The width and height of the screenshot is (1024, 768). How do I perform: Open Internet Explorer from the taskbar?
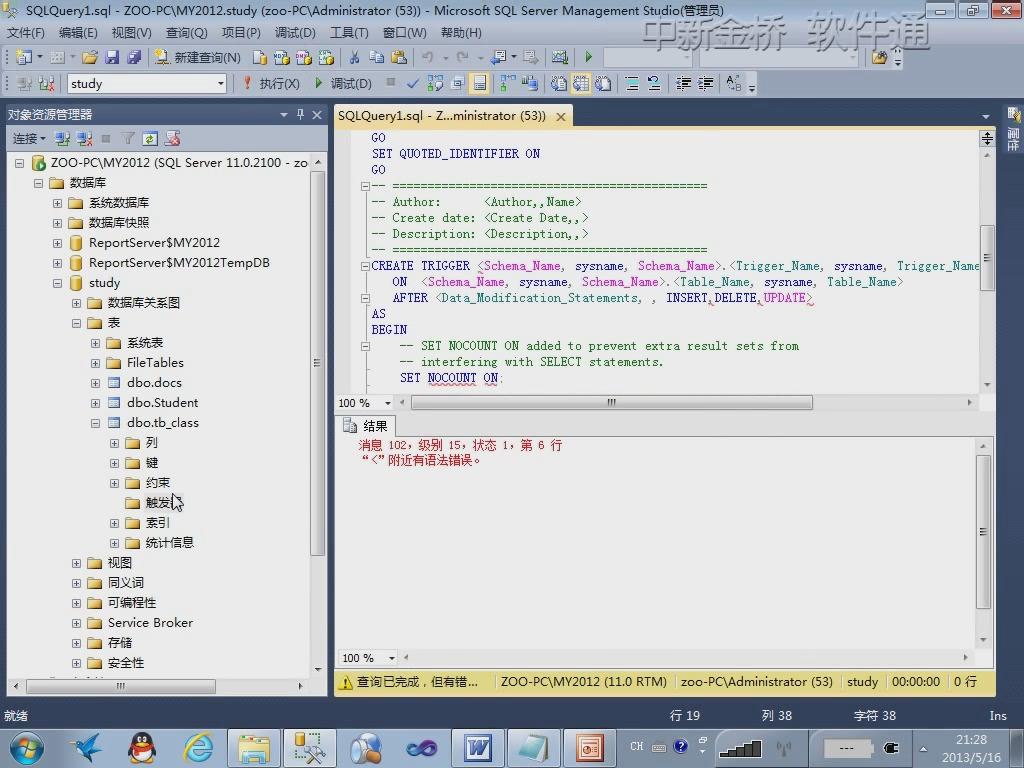(x=199, y=748)
